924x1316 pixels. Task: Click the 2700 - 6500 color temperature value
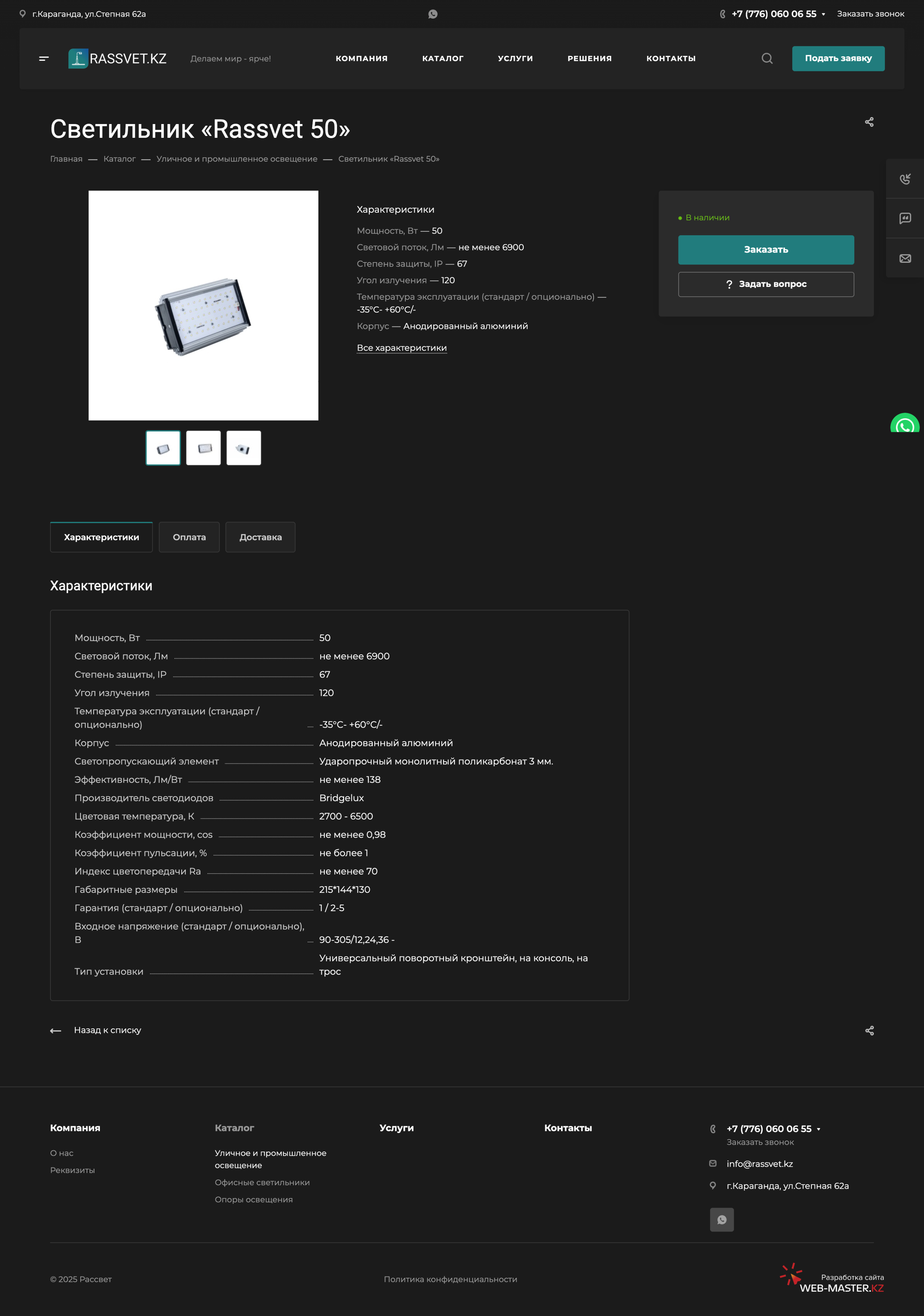[346, 816]
